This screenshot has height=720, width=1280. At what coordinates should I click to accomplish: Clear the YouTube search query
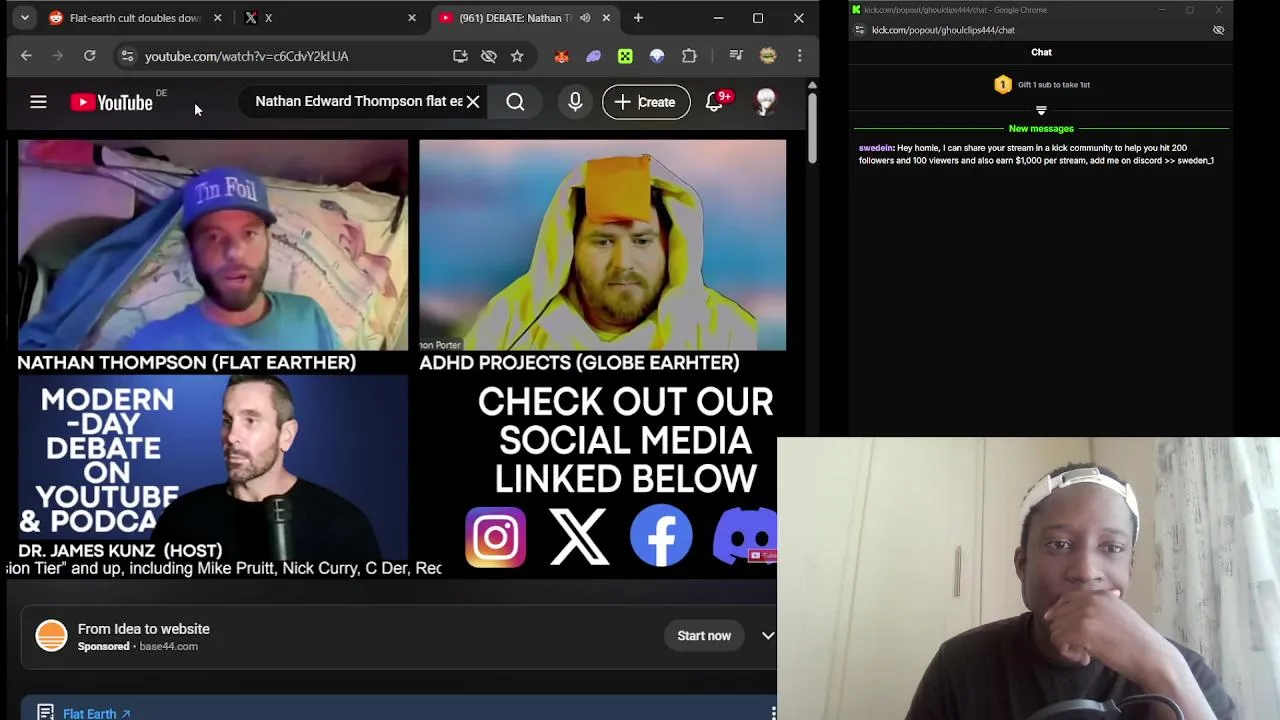473,102
